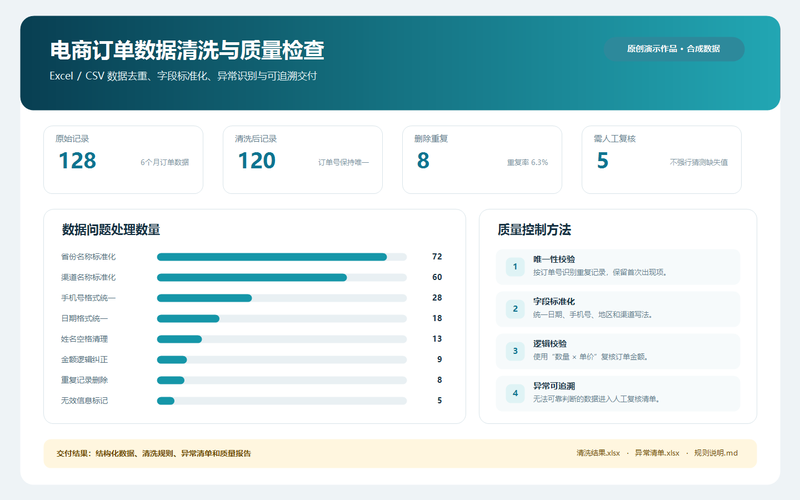The image size is (800, 500).
Task: Click the large 8 in 删除重复 card
Action: point(423,161)
